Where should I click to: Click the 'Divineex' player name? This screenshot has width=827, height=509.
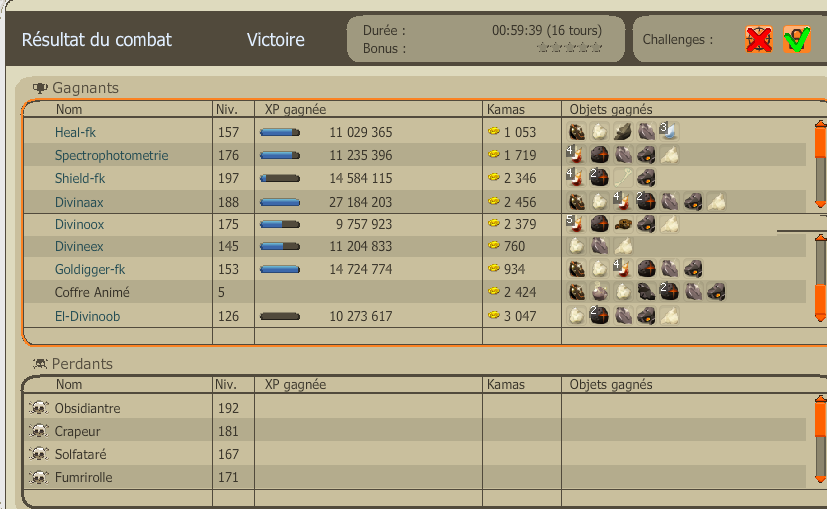click(79, 246)
